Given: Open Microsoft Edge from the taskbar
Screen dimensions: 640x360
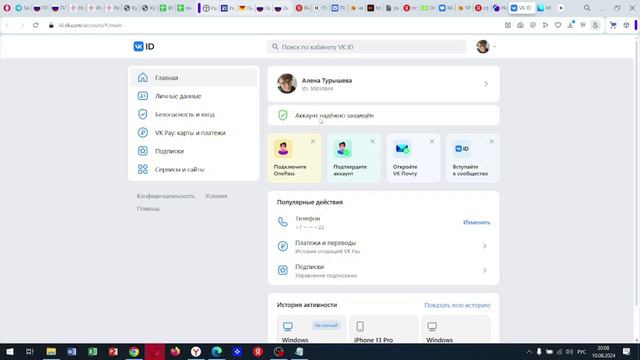Looking at the screenshot, I should (217, 351).
